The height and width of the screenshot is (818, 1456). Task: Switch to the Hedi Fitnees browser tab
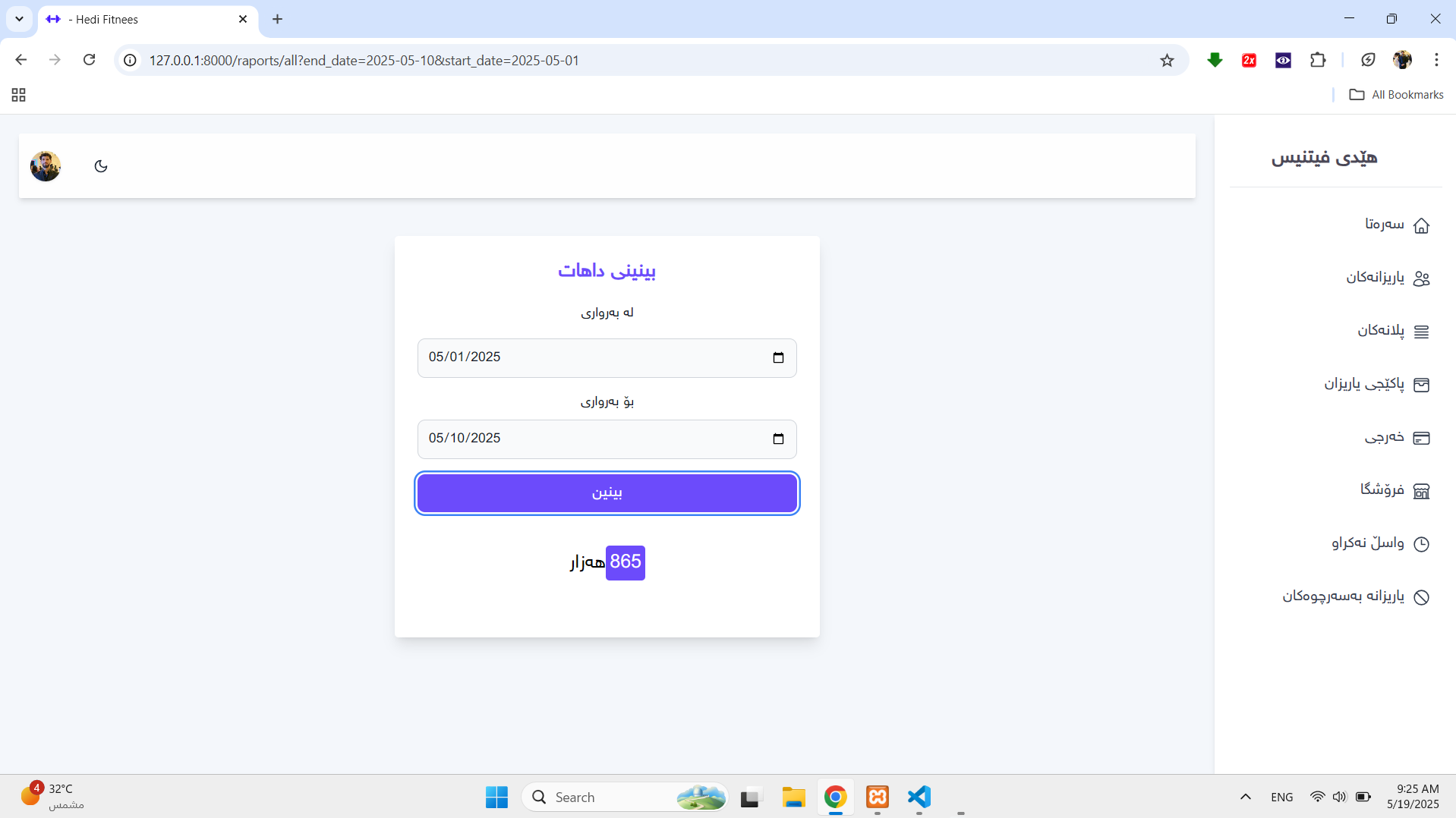point(144,19)
